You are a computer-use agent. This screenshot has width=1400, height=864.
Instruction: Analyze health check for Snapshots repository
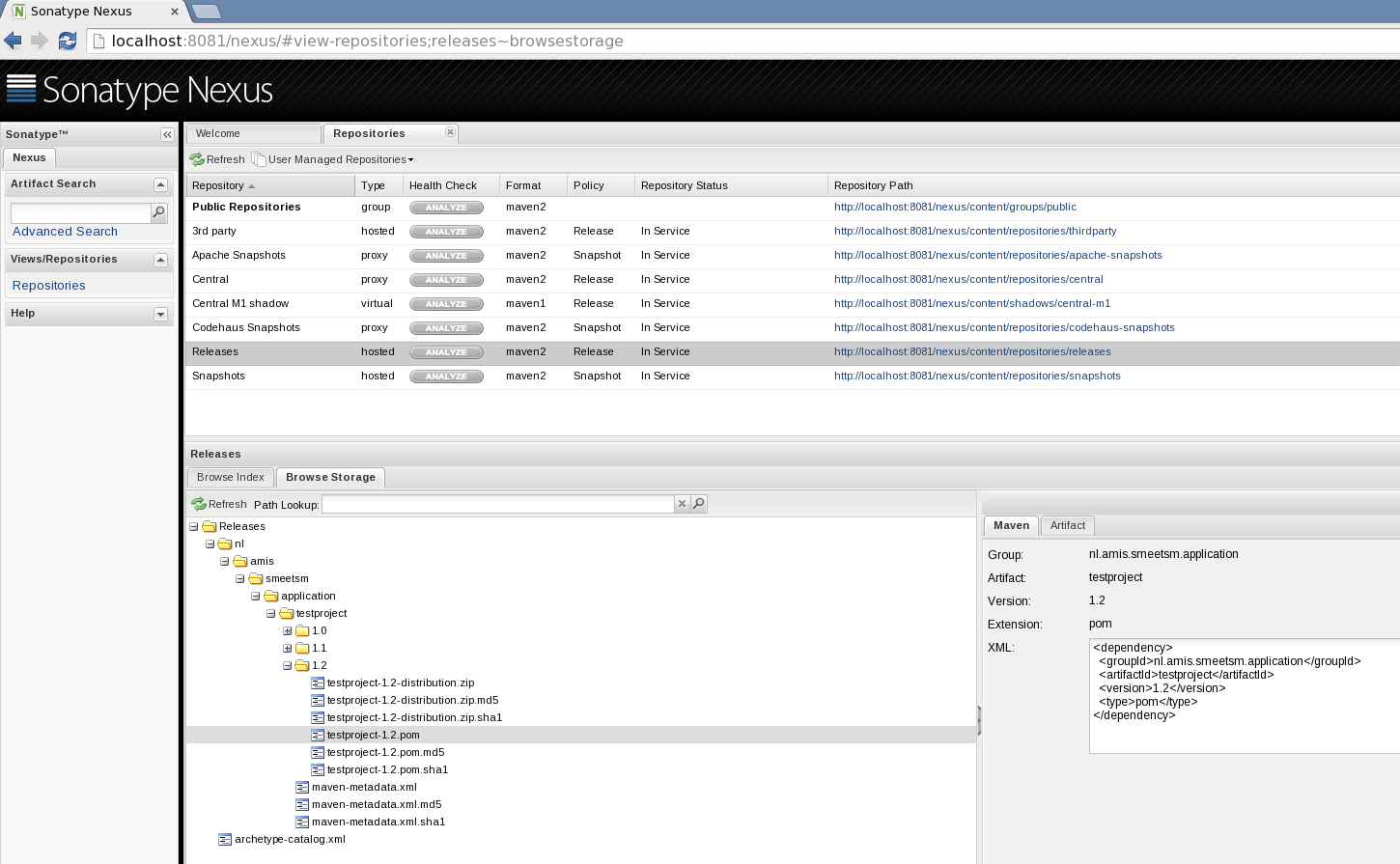coord(446,376)
